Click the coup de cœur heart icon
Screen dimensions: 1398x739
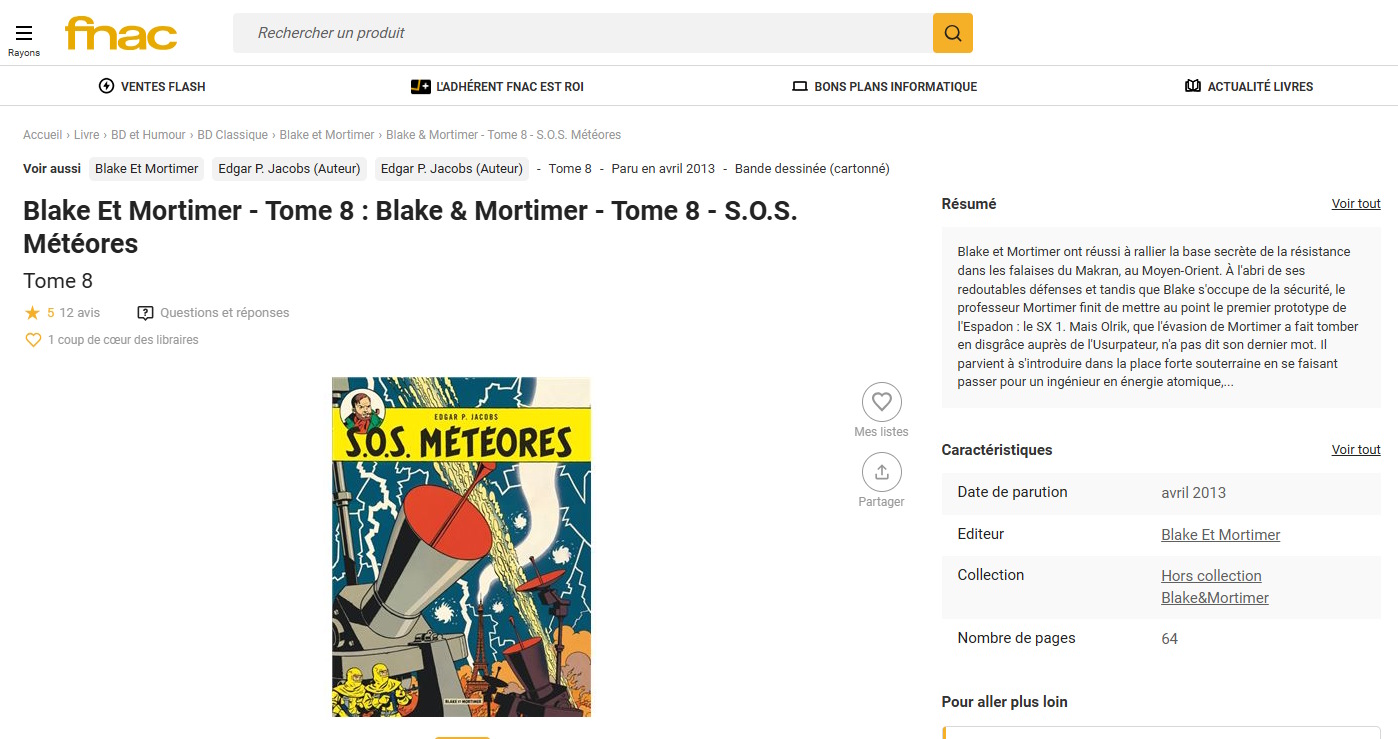click(x=33, y=340)
